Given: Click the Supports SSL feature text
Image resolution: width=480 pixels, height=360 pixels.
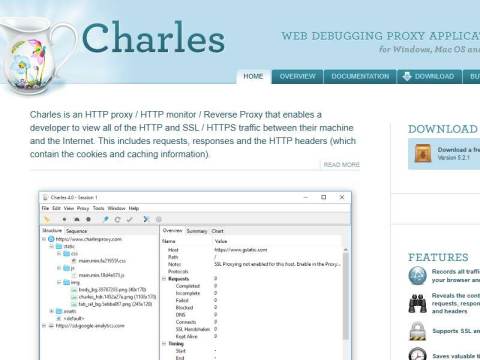Looking at the screenshot, I should [456, 331].
